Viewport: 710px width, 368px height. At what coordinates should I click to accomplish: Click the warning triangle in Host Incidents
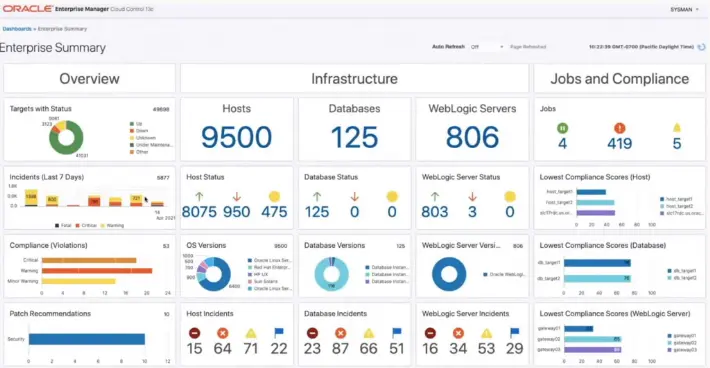point(251,333)
